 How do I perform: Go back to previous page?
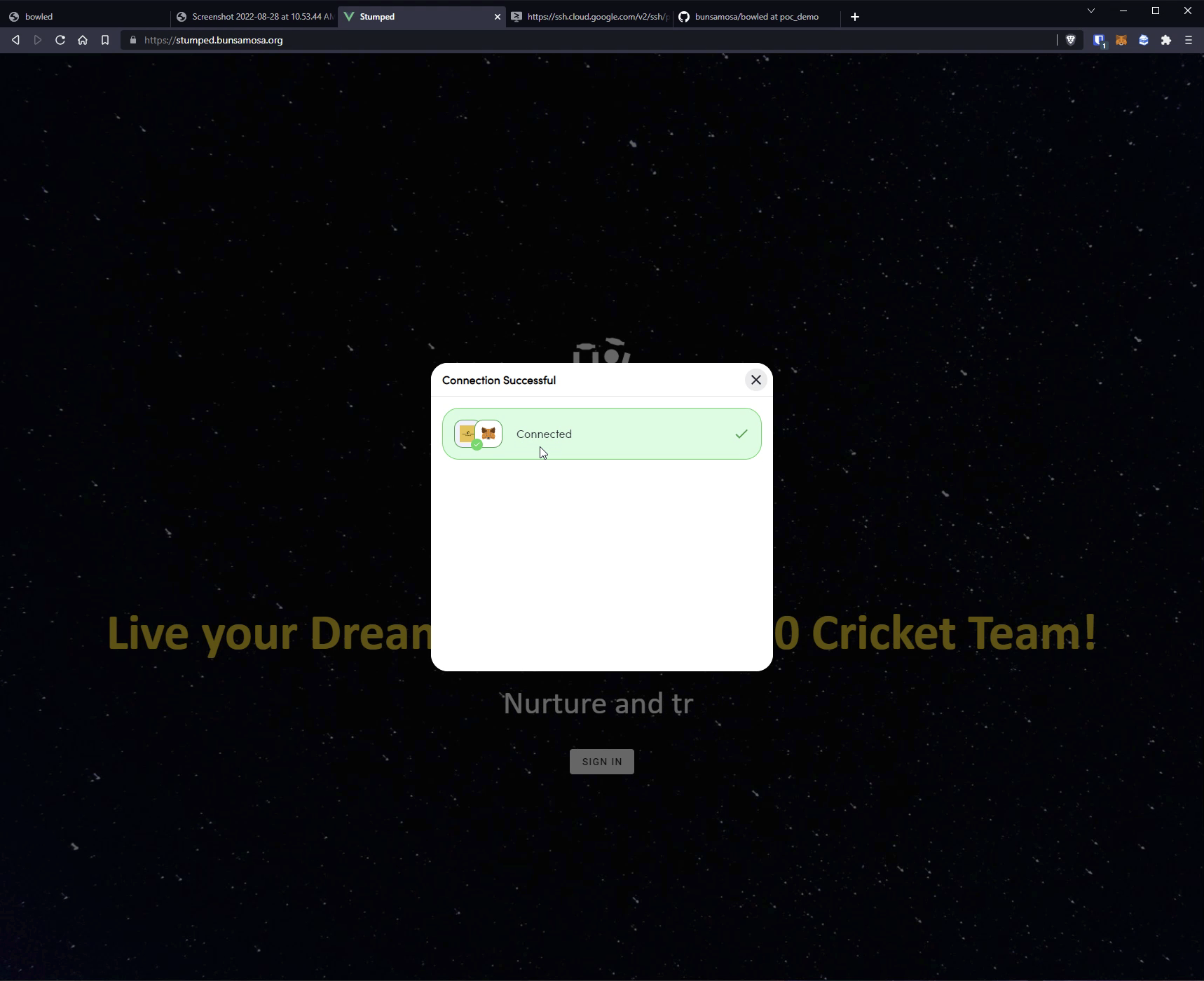pos(15,40)
